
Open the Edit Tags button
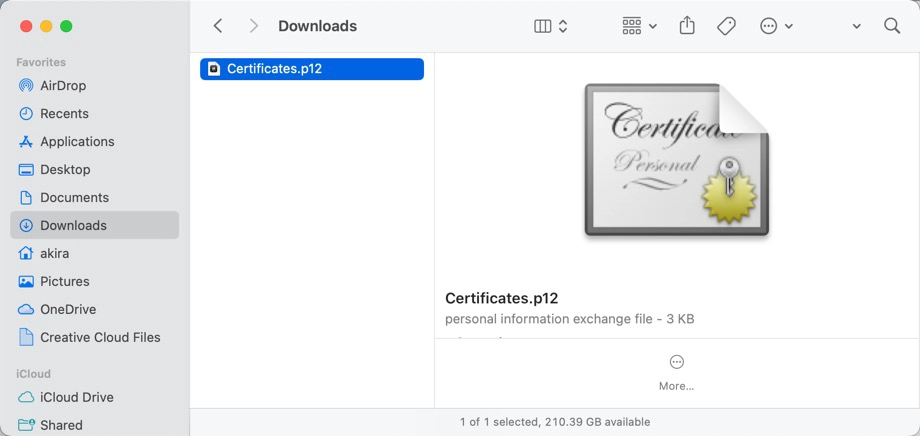click(x=726, y=26)
